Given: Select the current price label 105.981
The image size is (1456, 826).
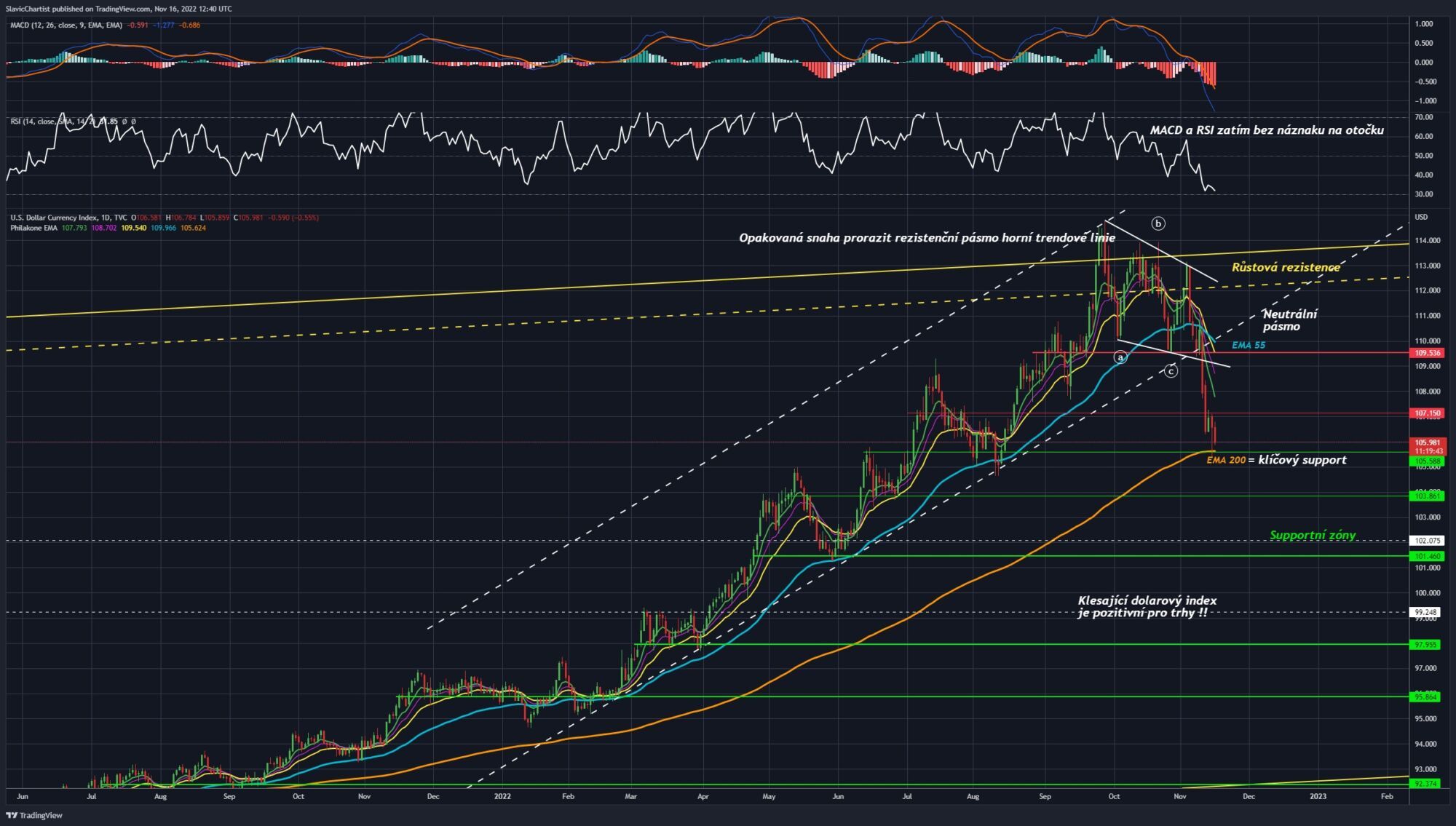Looking at the screenshot, I should [1428, 442].
